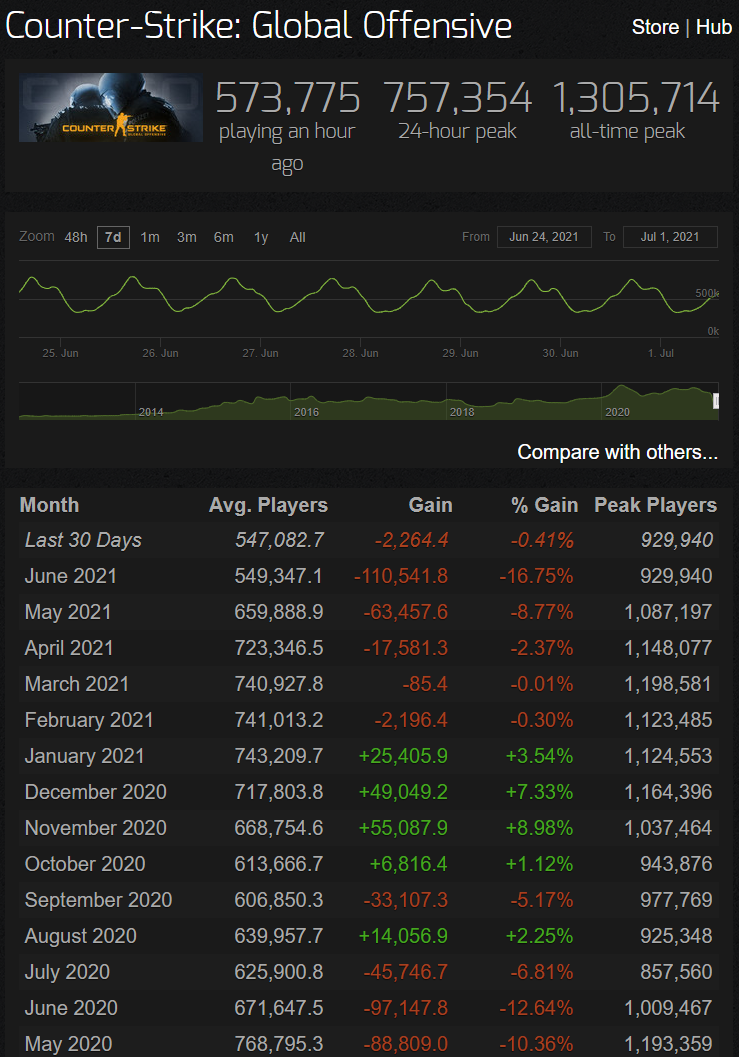This screenshot has height=1057, width=739.
Task: Click percent gain value -8.77%
Action: tap(541, 612)
